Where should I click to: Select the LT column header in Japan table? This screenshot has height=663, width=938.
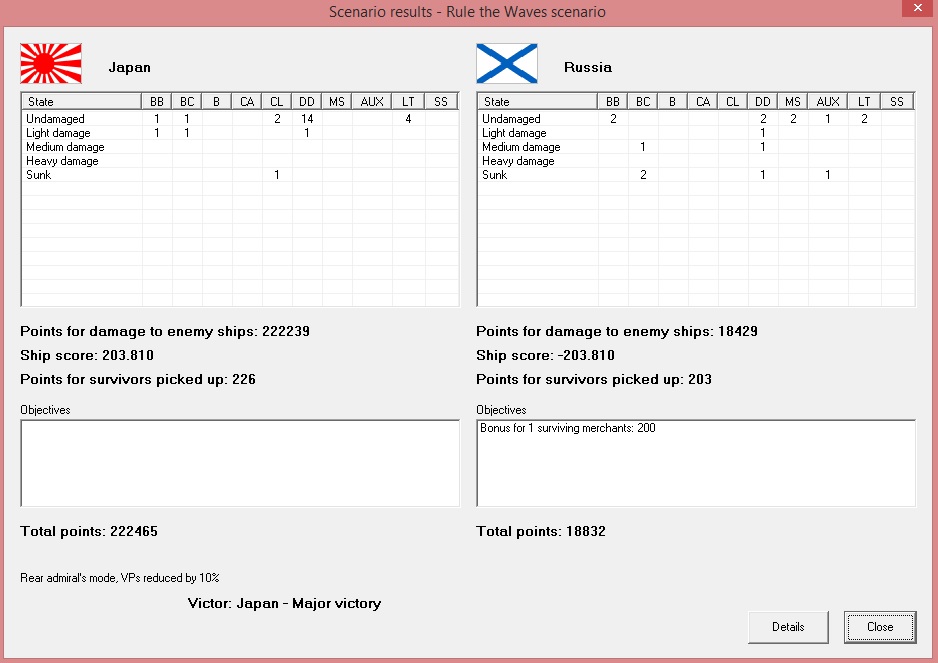[x=408, y=101]
